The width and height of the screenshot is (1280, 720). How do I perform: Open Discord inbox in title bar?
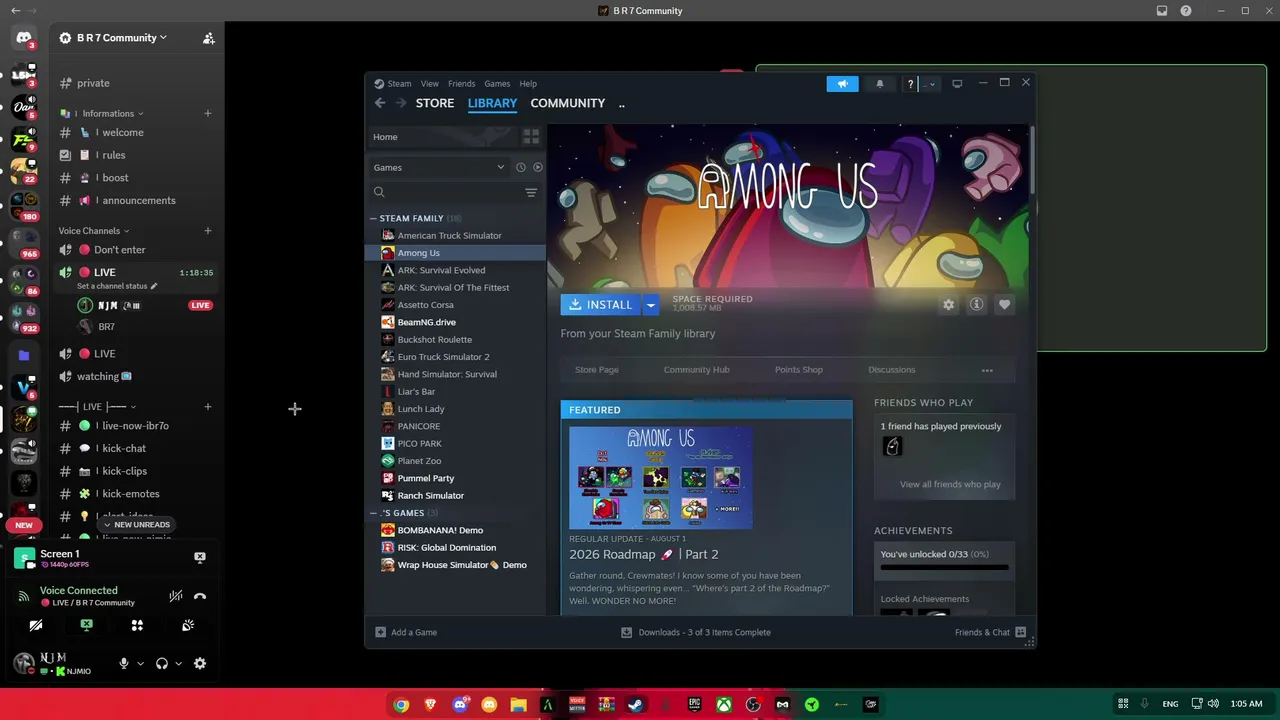click(1162, 11)
